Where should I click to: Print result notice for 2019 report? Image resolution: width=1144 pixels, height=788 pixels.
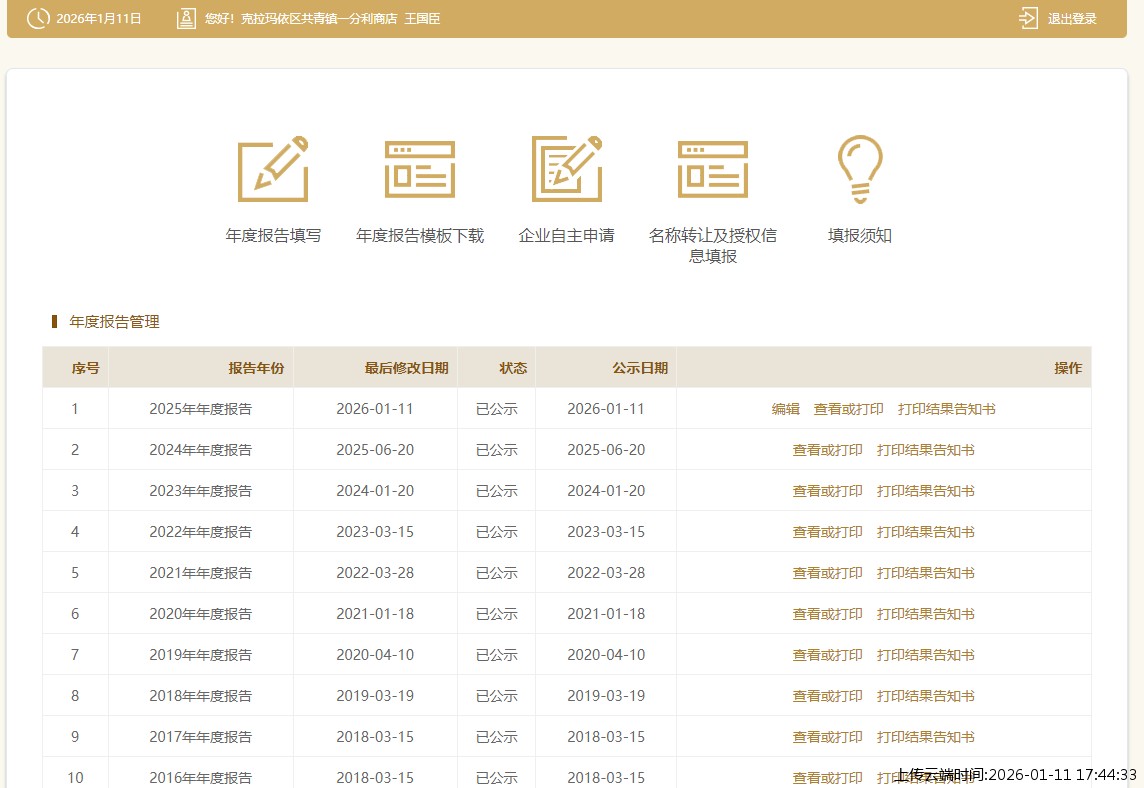click(x=925, y=655)
